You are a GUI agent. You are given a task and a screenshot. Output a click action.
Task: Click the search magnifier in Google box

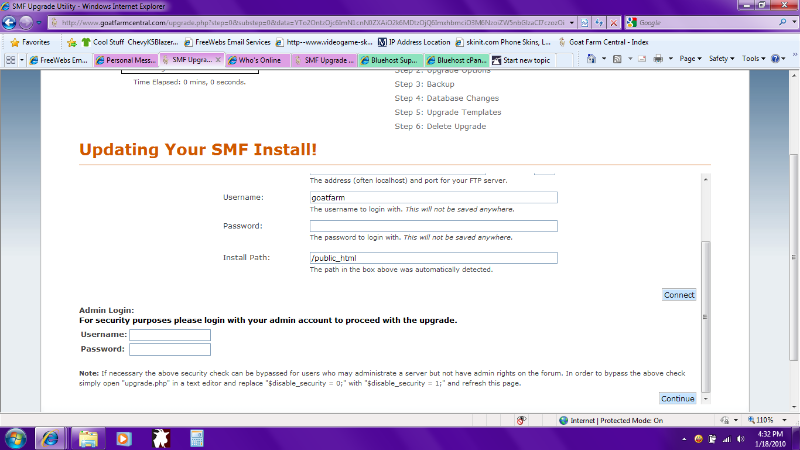[783, 22]
